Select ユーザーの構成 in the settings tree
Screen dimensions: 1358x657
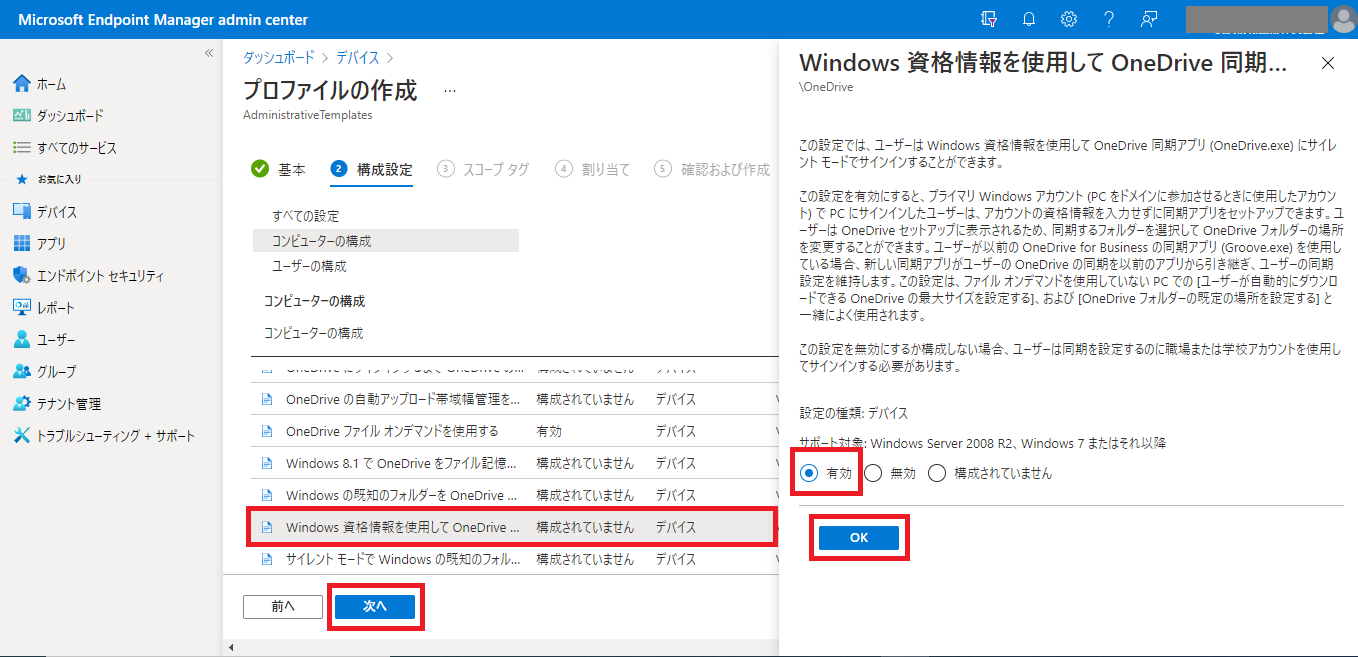[310, 266]
